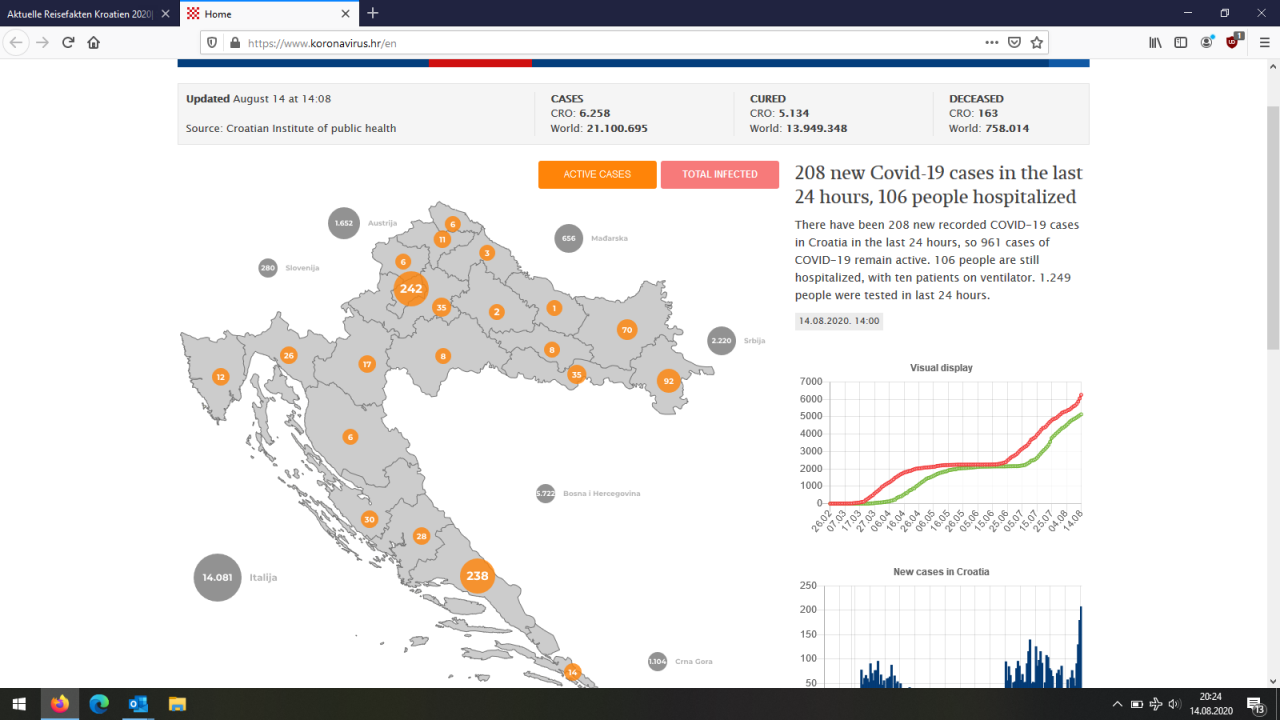Open the notification center icon
Image resolution: width=1280 pixels, height=720 pixels.
coord(1257,705)
